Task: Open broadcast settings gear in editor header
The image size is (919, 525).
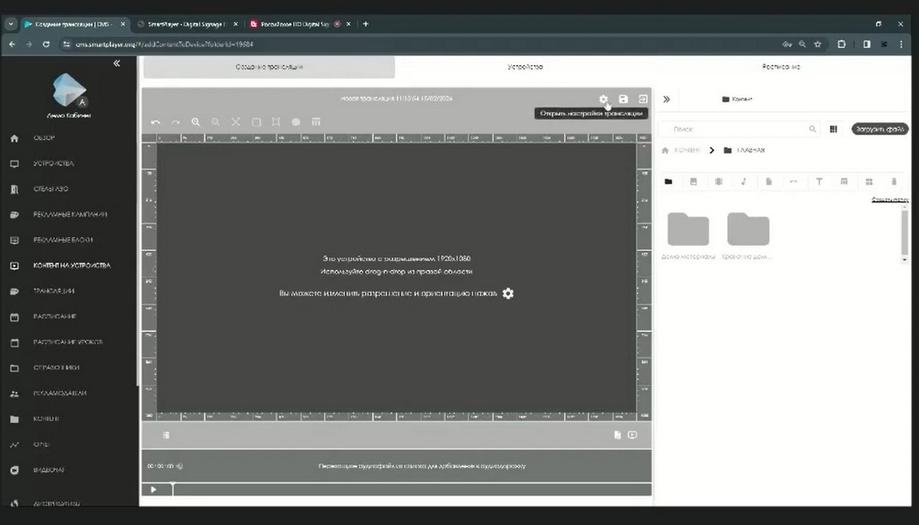Action: 603,99
